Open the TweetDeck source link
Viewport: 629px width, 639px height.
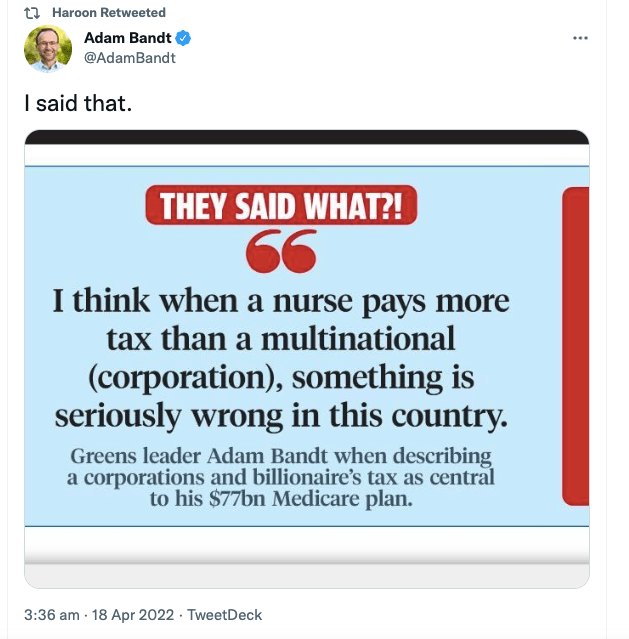[223, 614]
